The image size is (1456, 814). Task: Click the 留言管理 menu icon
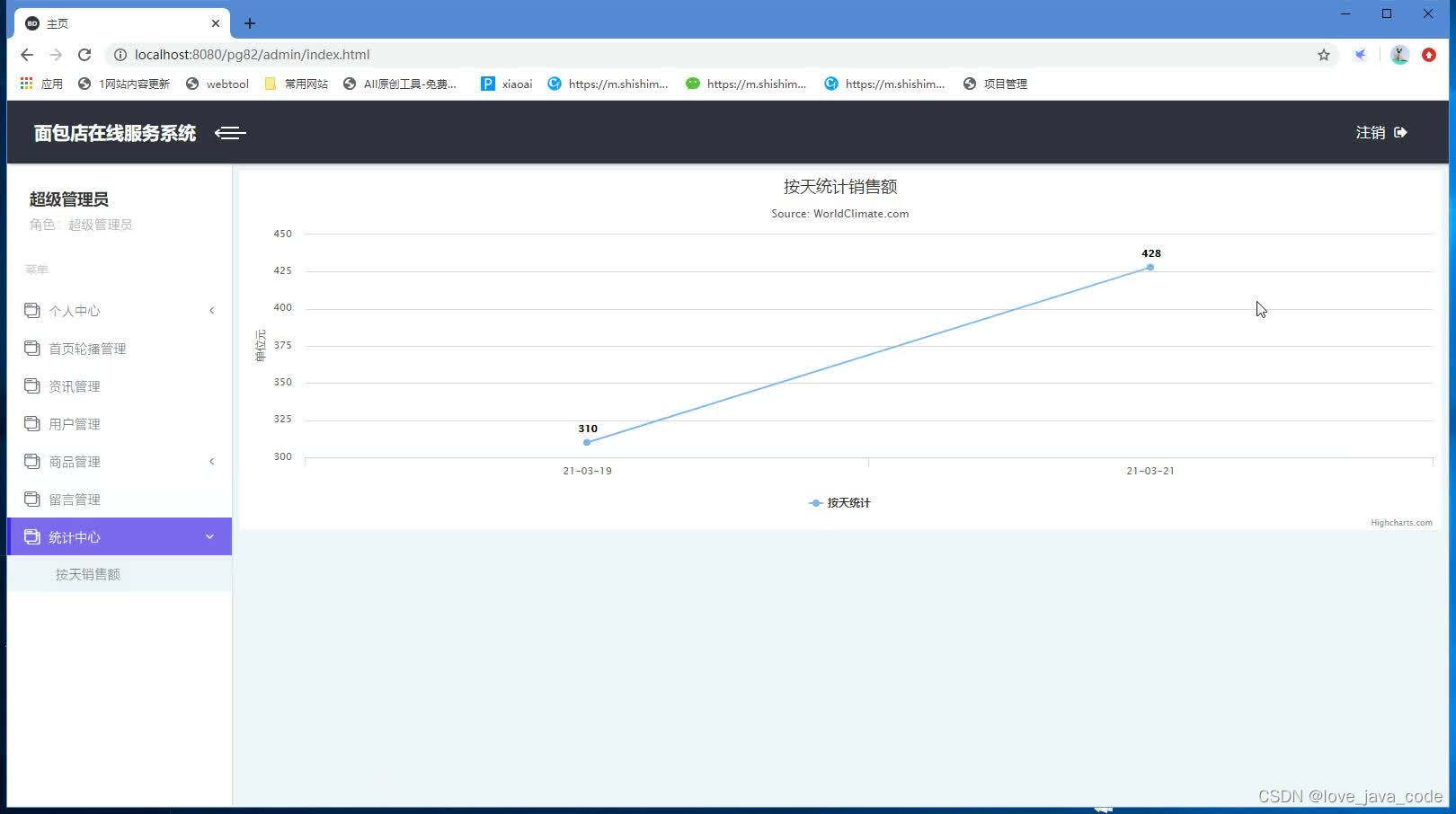click(x=32, y=500)
